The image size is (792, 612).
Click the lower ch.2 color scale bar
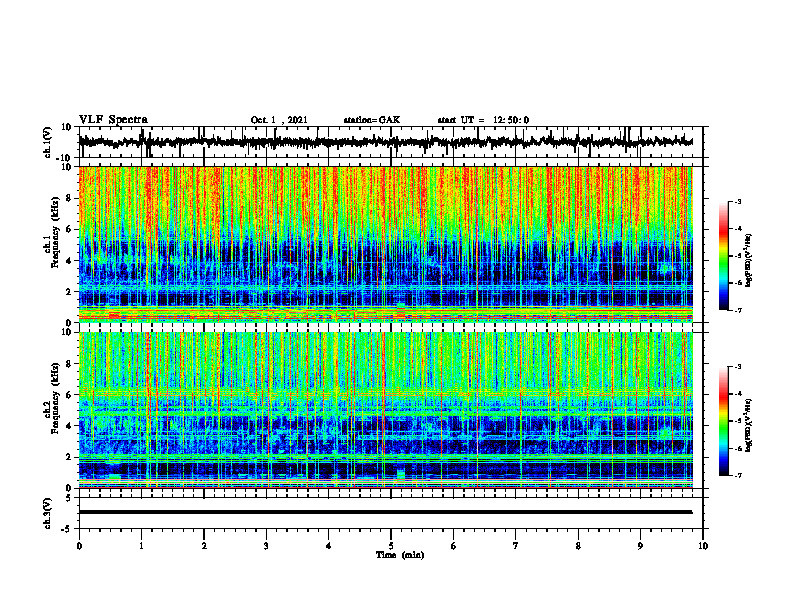[x=724, y=421]
